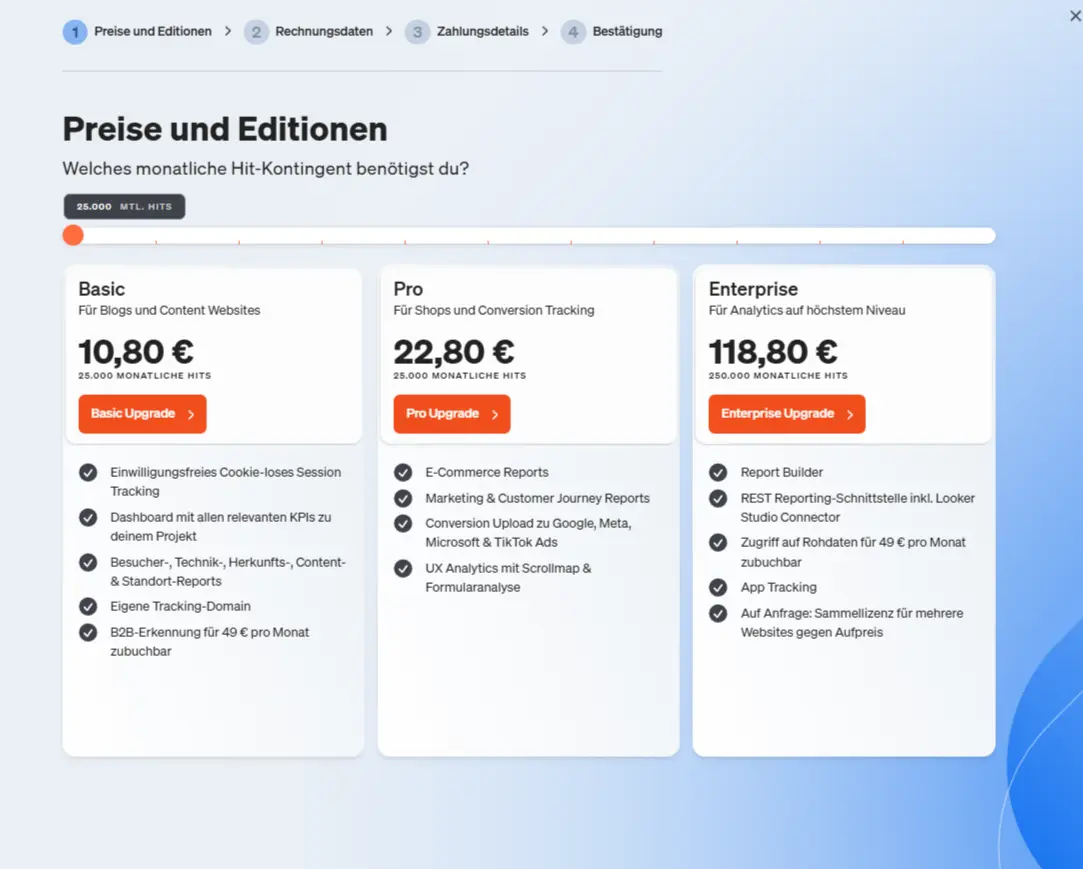1083x869 pixels.
Task: Click checkmark icon beside Cookie-loses Session Tracking
Action: tap(88, 472)
